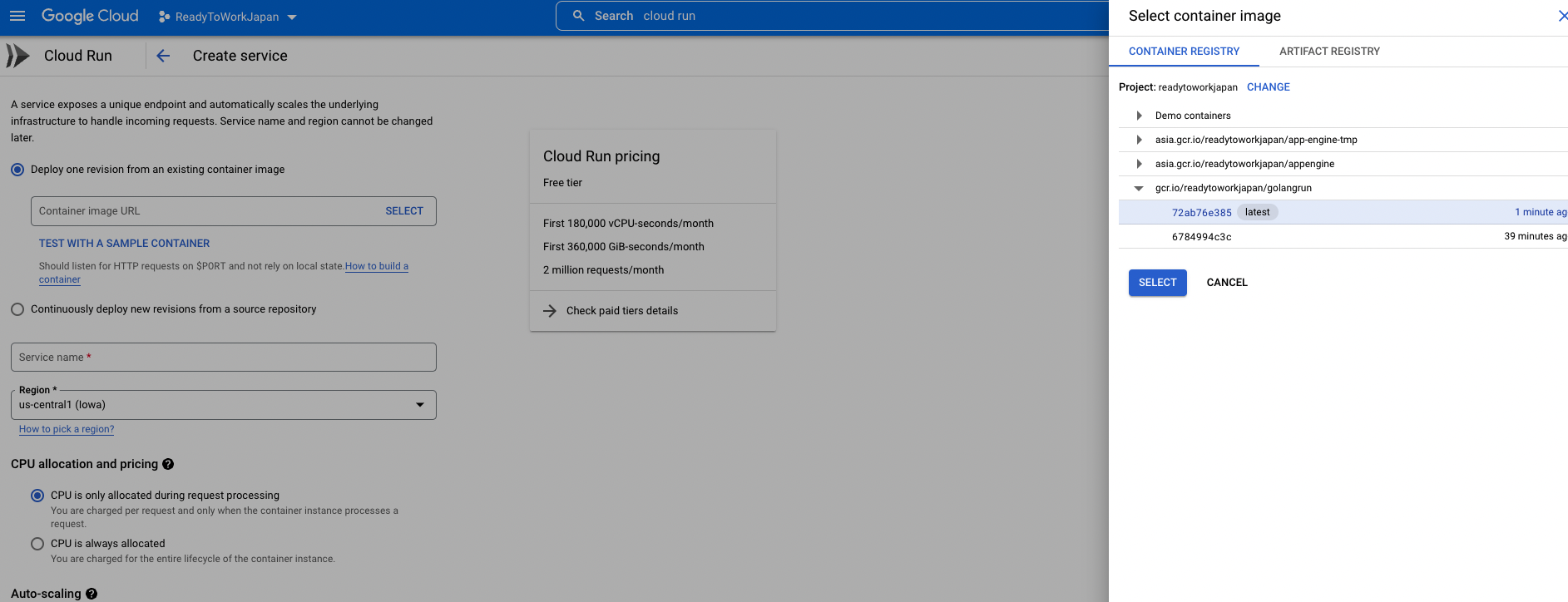Image resolution: width=1568 pixels, height=602 pixels.
Task: Open How to pick a region? link
Action: pos(67,429)
